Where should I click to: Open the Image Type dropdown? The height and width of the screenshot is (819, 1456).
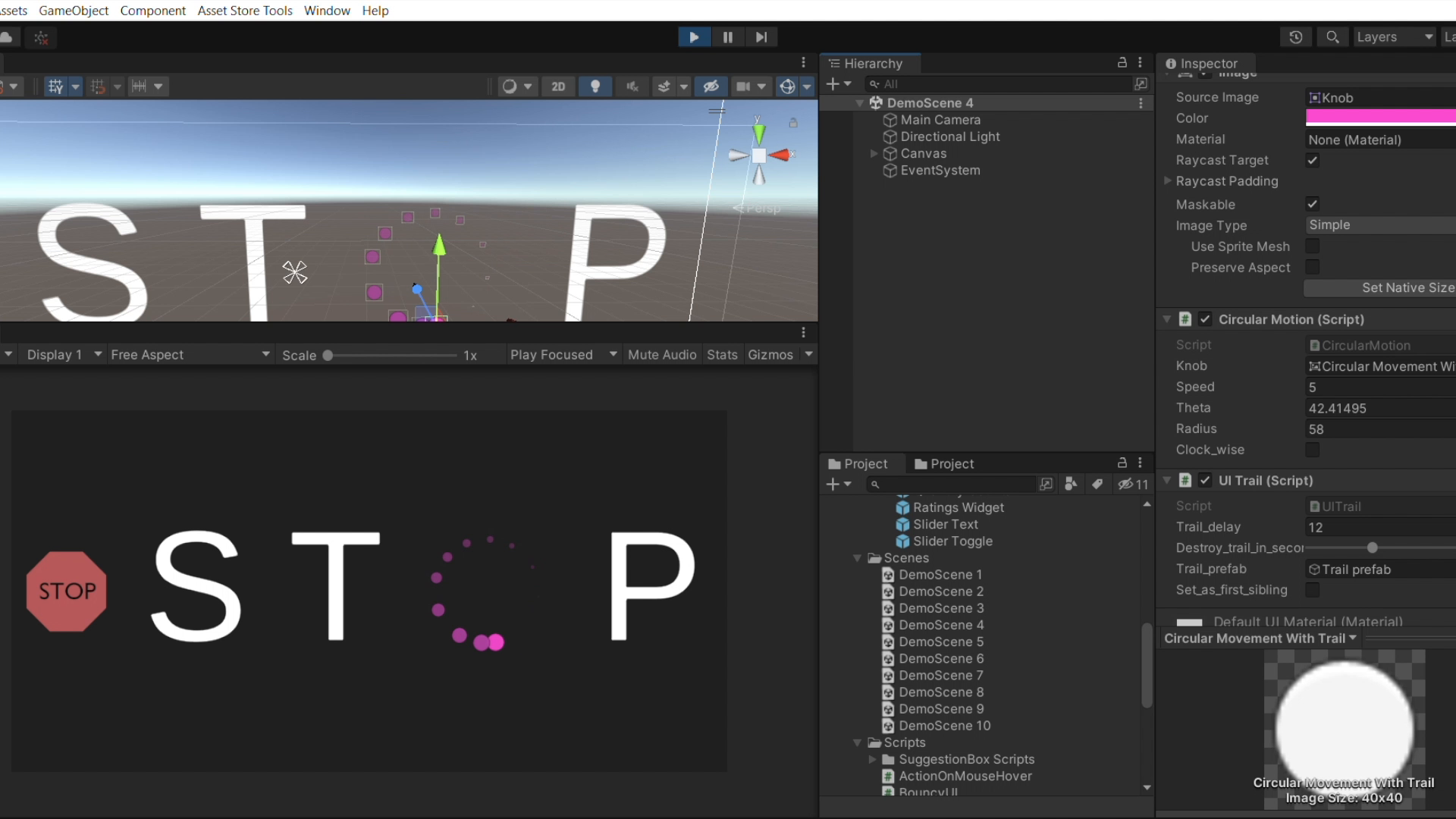pos(1380,225)
